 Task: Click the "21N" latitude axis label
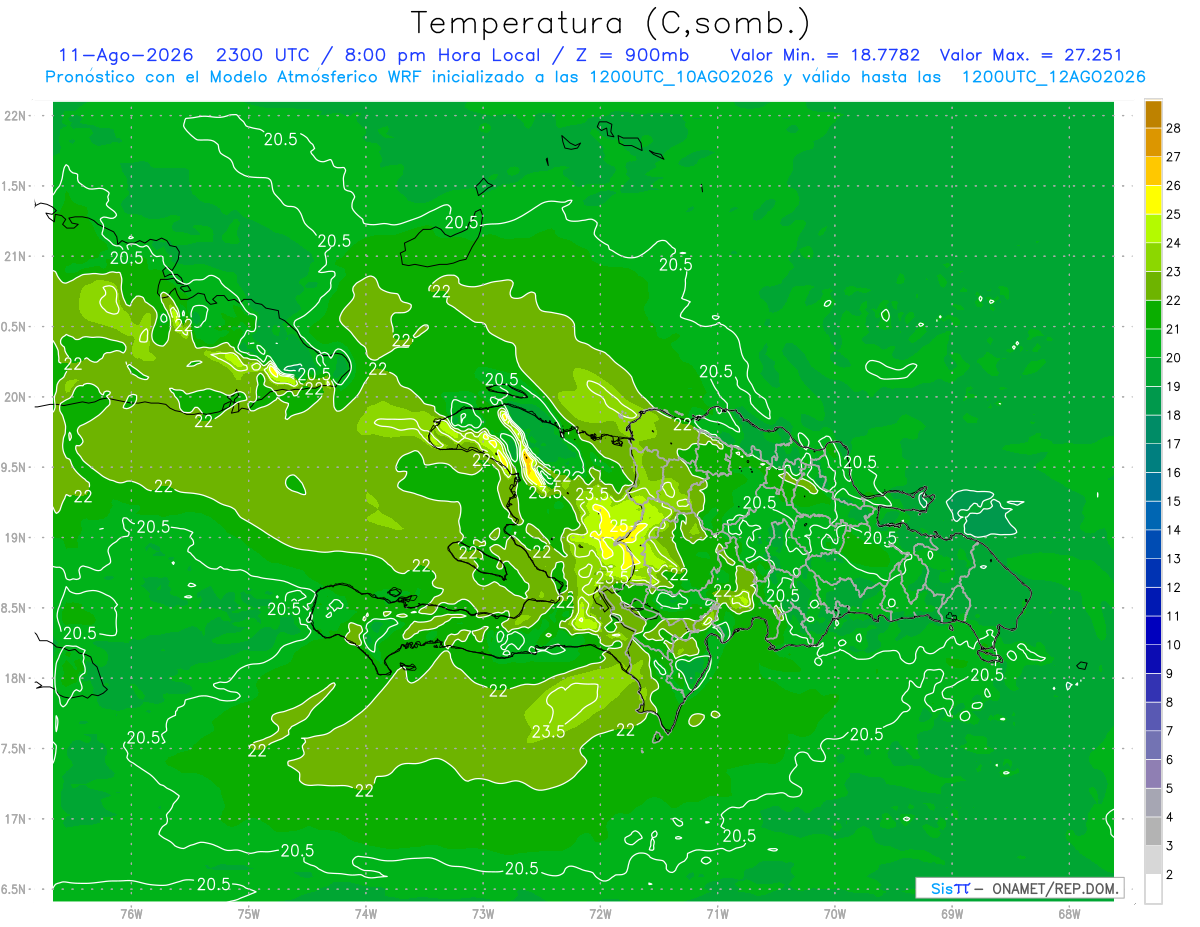pos(16,256)
